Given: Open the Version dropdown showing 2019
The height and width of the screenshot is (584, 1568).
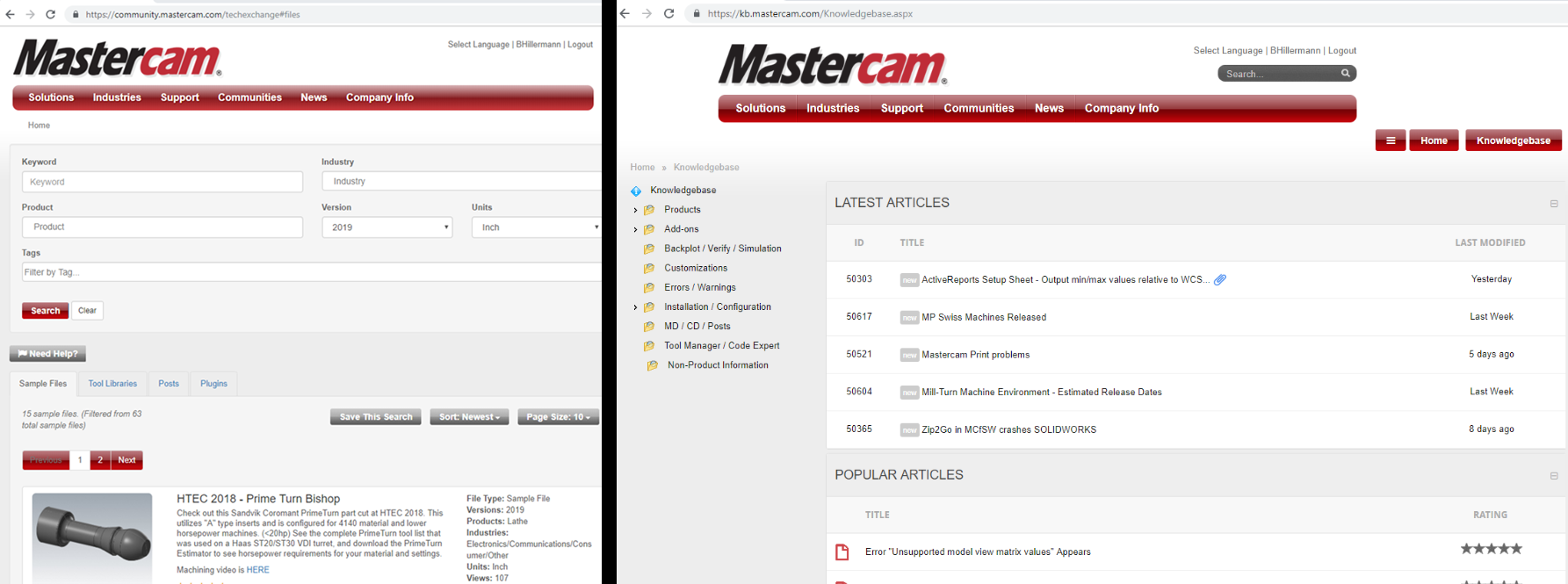Looking at the screenshot, I should click(x=387, y=227).
